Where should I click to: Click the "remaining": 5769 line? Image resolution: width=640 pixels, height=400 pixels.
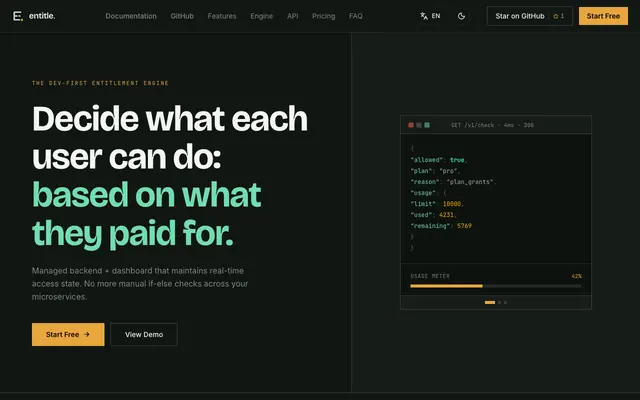[x=441, y=226]
